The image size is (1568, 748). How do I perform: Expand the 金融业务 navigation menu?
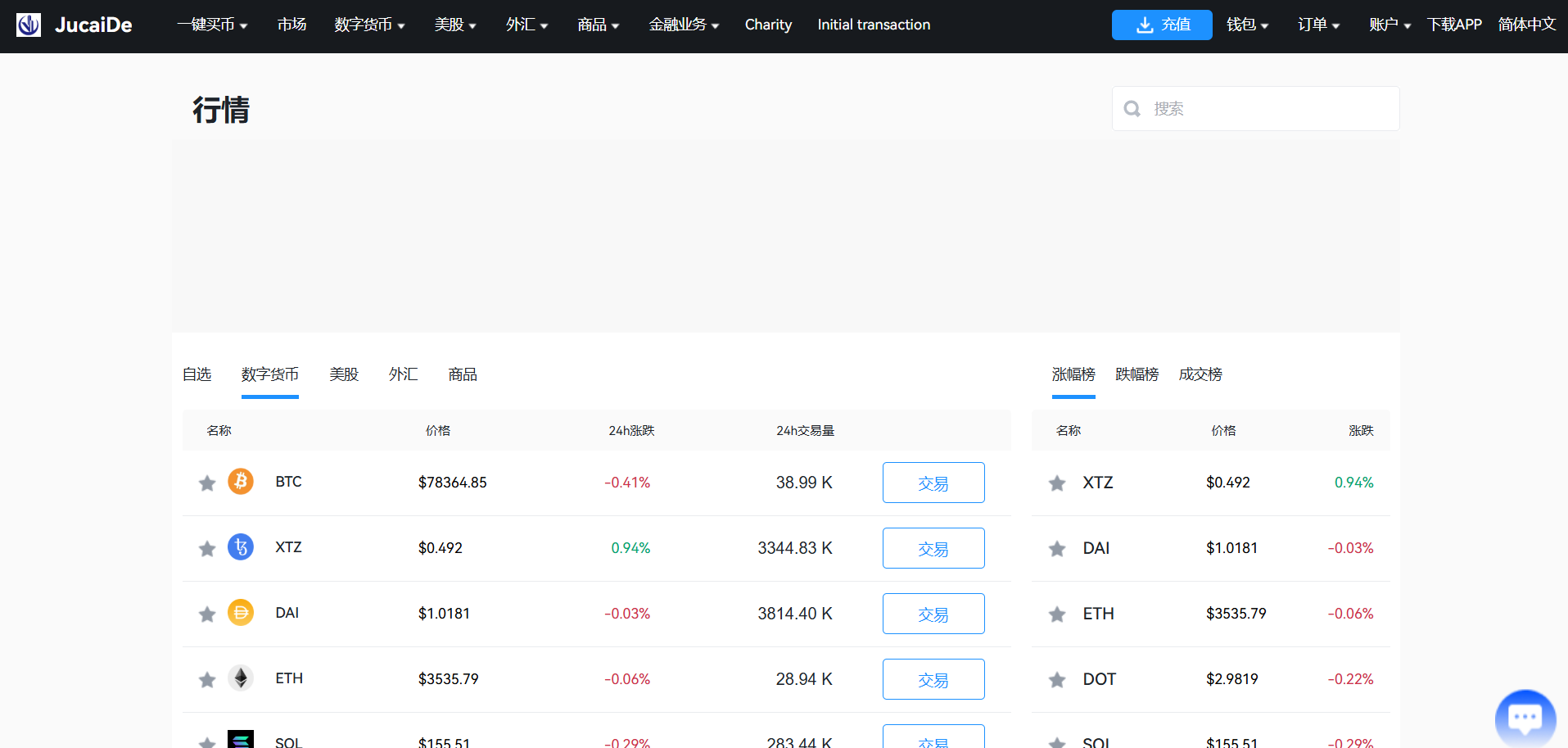coord(684,25)
